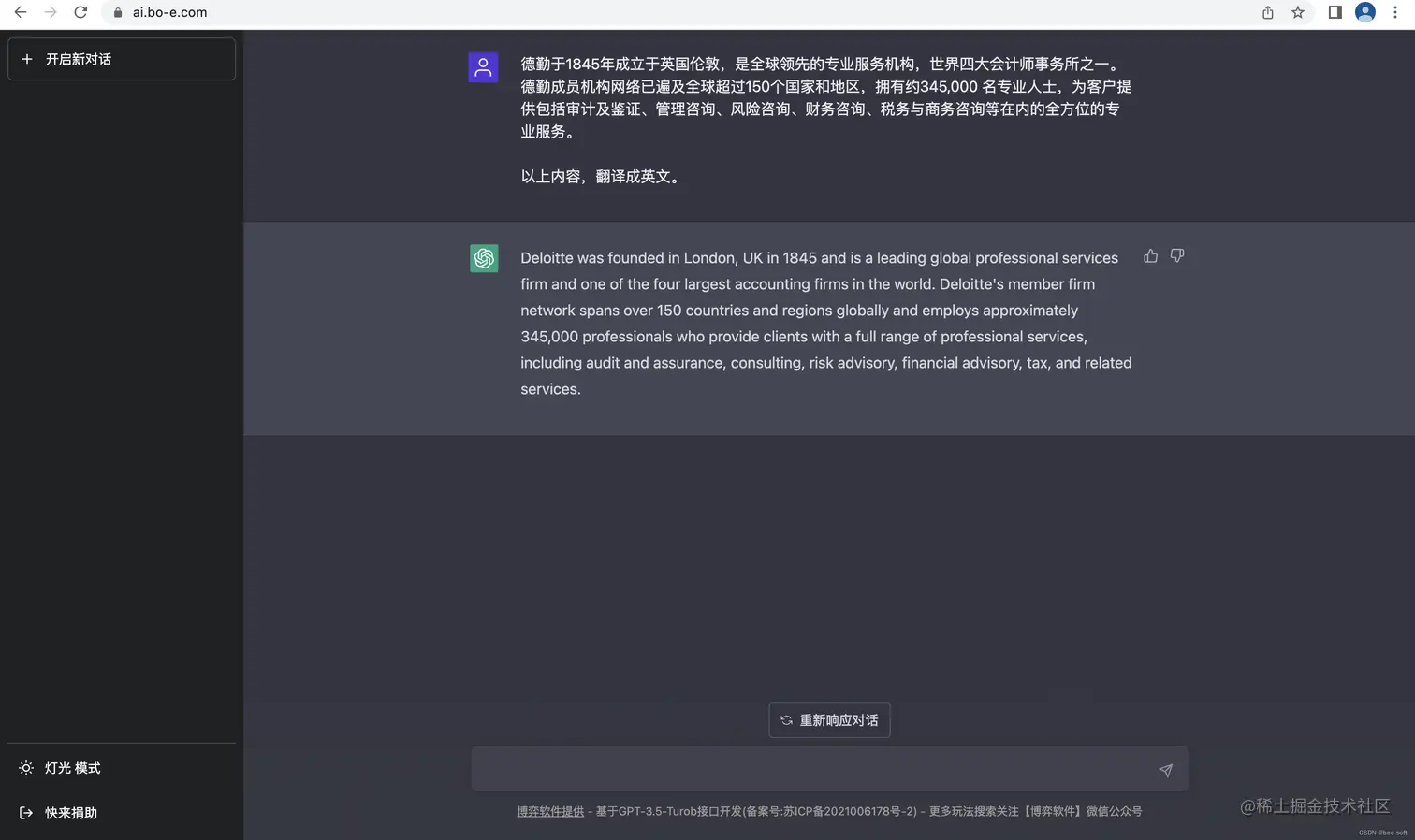Click 重新响应对话 to regenerate response
This screenshot has width=1415, height=840.
pos(829,720)
